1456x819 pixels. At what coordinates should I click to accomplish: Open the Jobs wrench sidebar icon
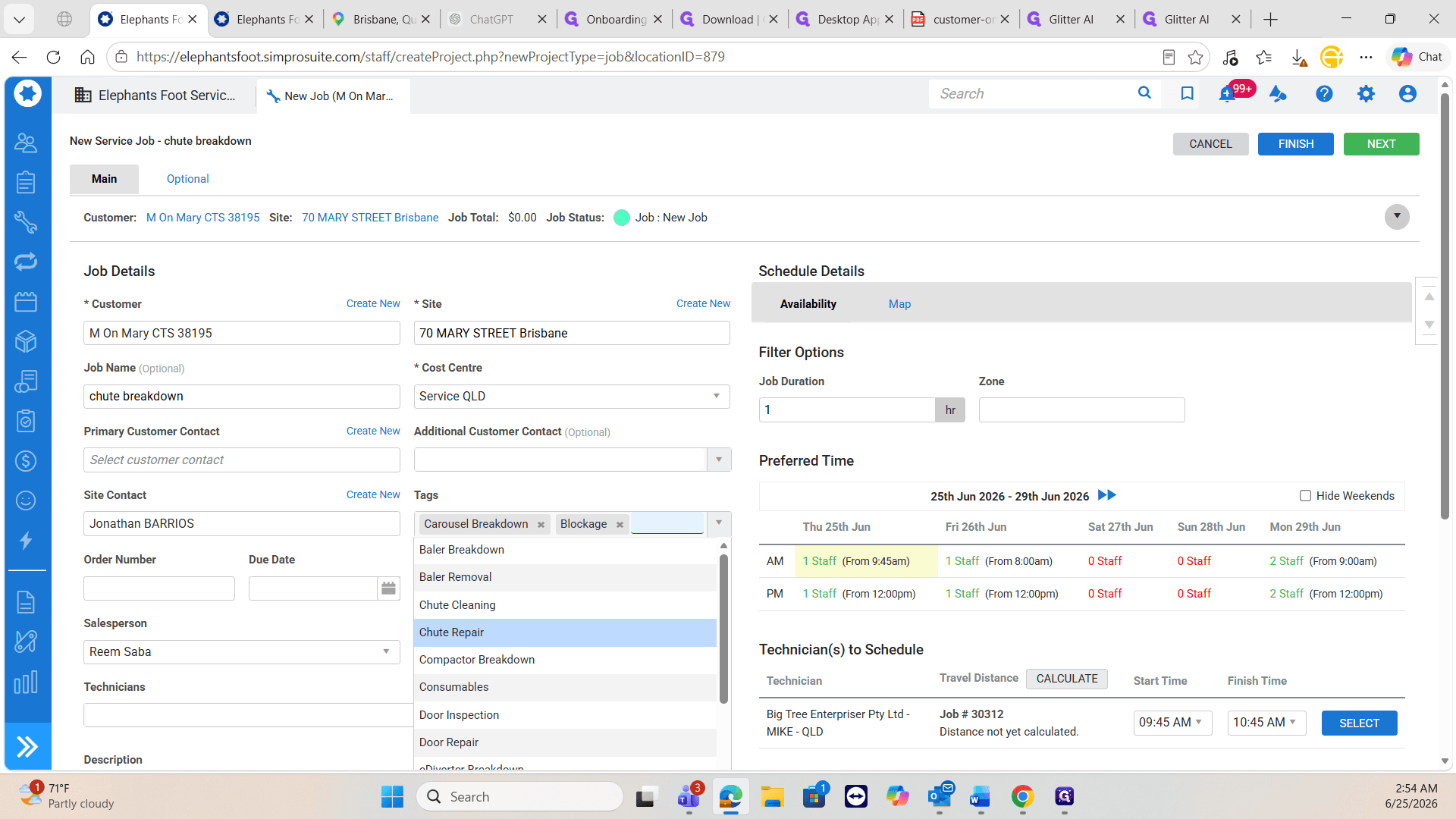click(x=26, y=221)
